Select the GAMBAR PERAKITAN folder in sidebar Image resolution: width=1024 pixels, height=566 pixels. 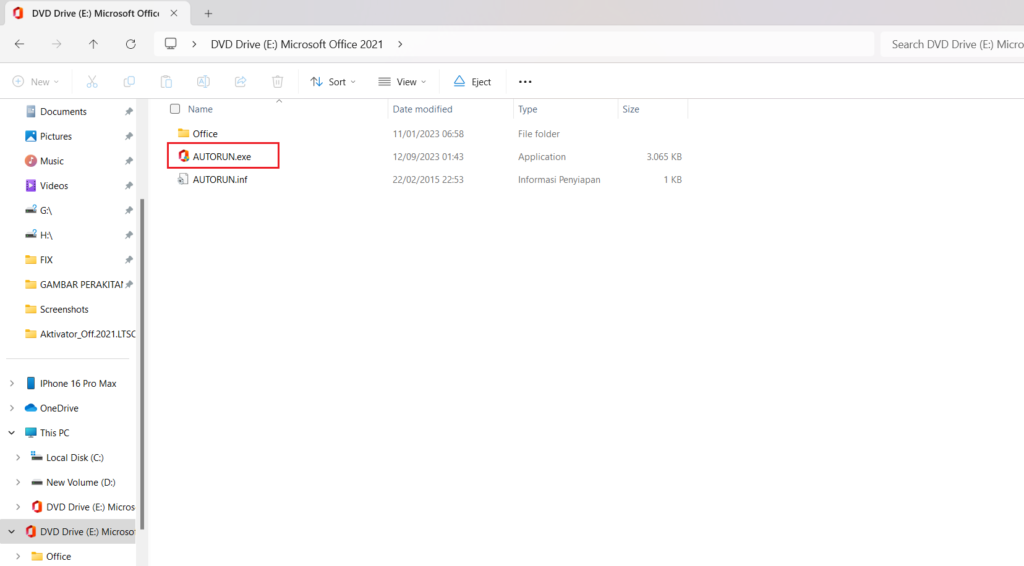pos(73,285)
